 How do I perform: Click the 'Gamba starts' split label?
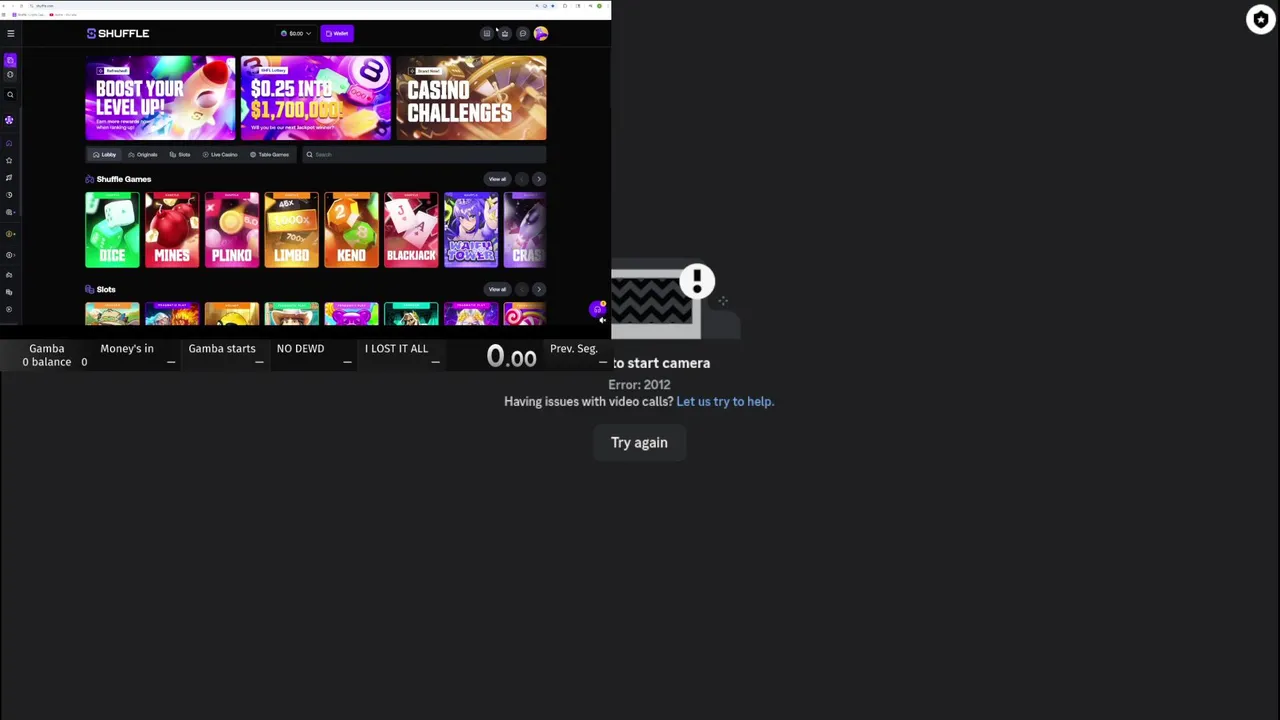(x=222, y=348)
